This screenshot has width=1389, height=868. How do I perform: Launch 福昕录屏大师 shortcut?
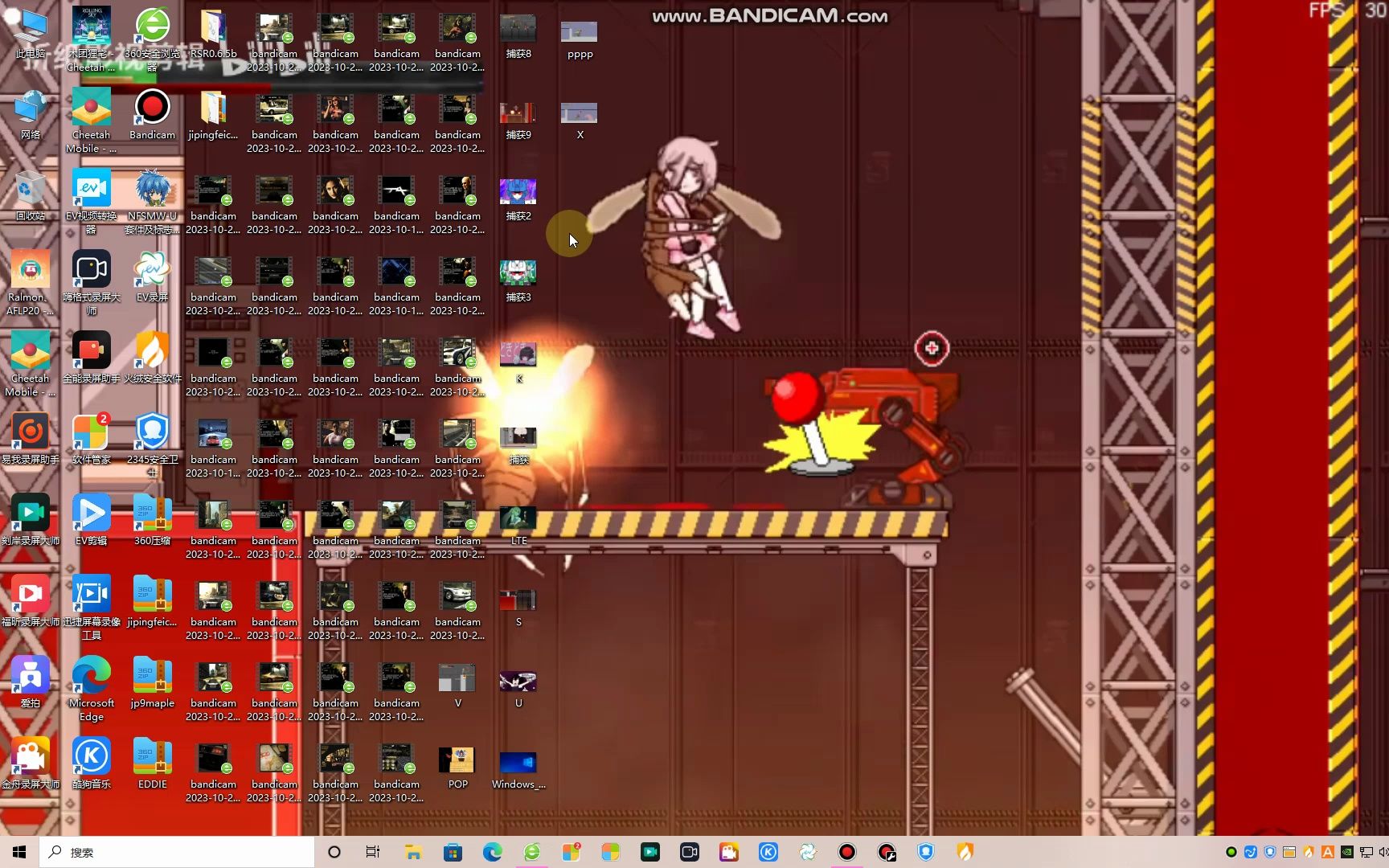point(31,601)
